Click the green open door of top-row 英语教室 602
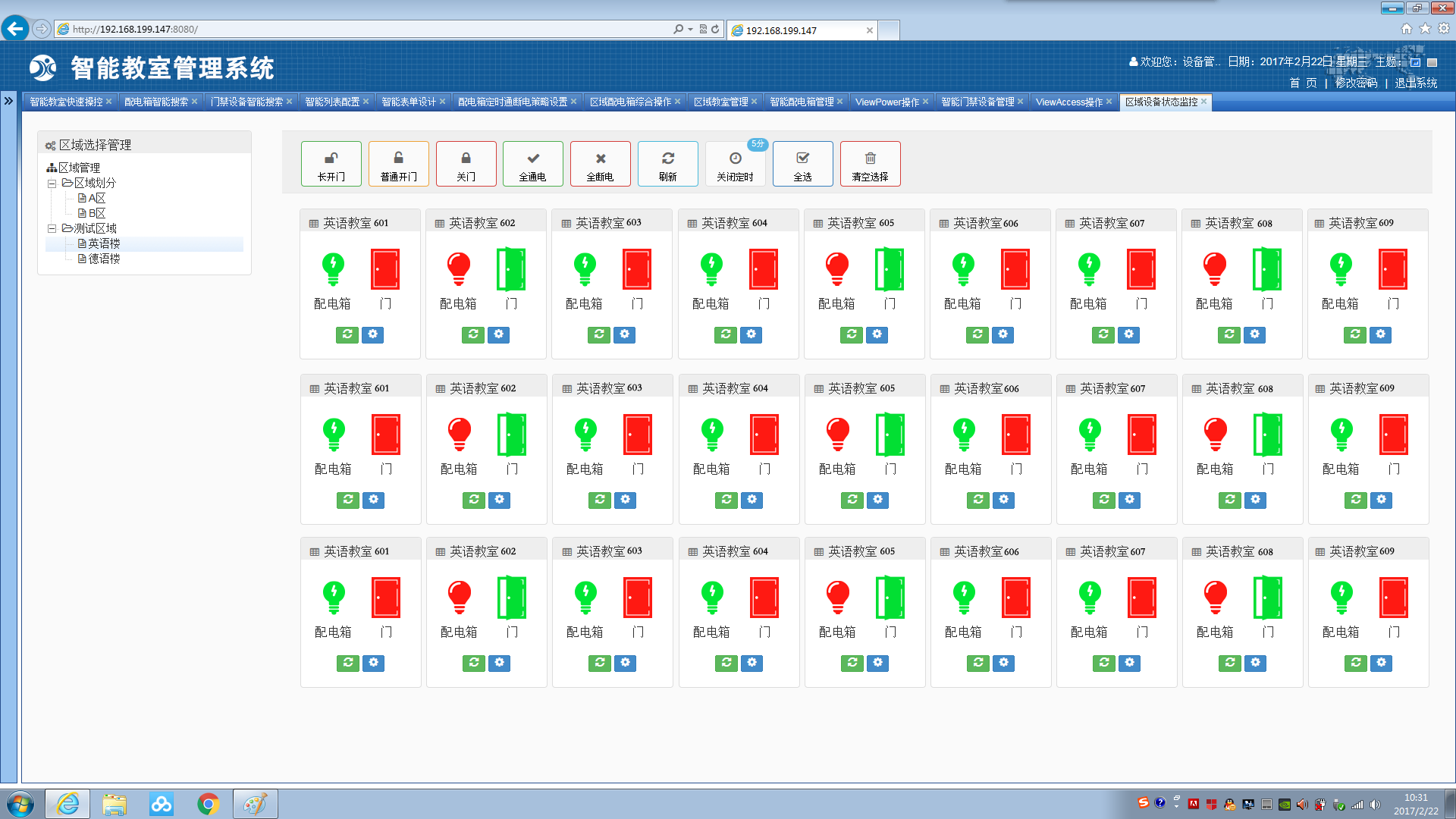Viewport: 1456px width, 819px height. [511, 269]
